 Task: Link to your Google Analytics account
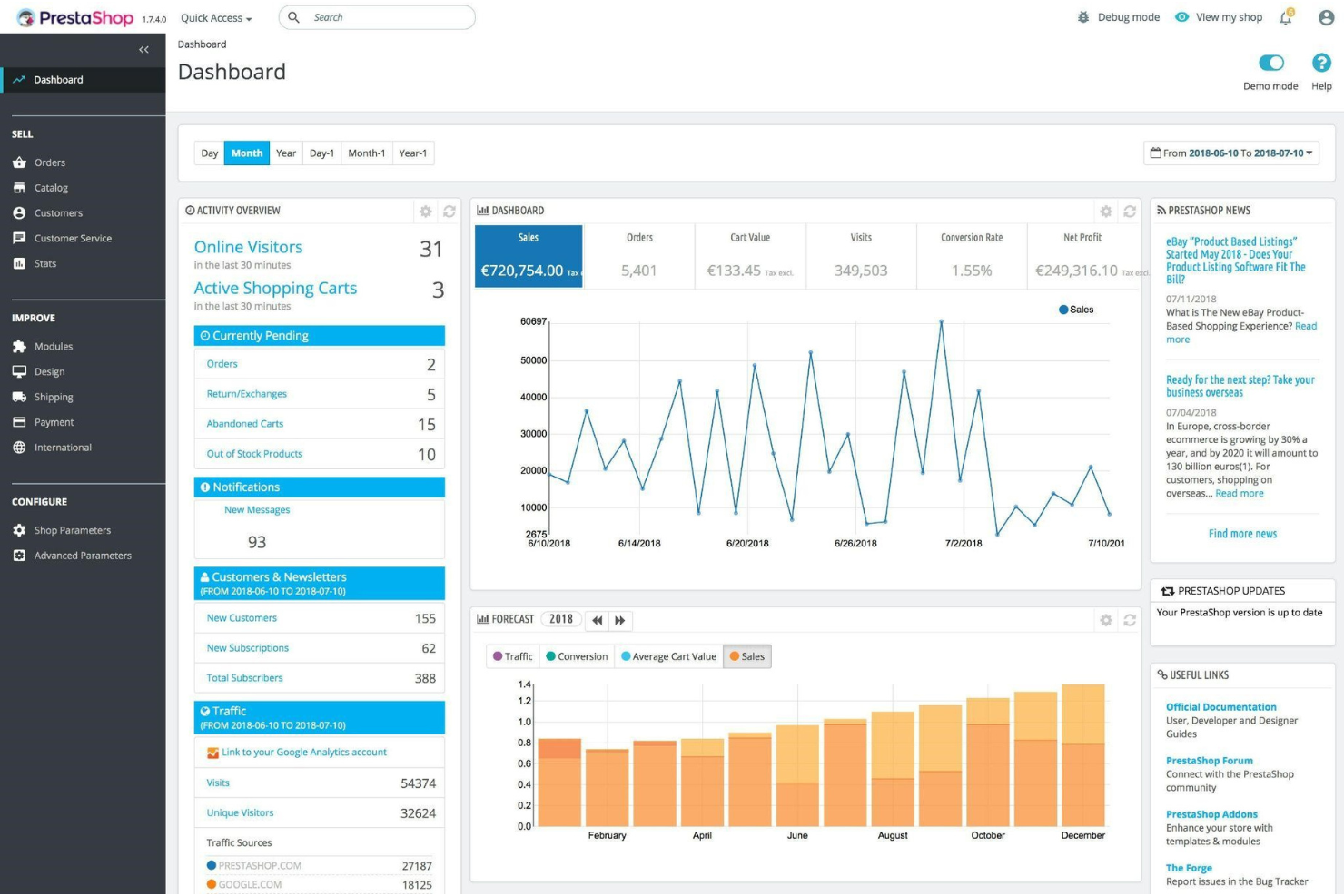coord(304,752)
